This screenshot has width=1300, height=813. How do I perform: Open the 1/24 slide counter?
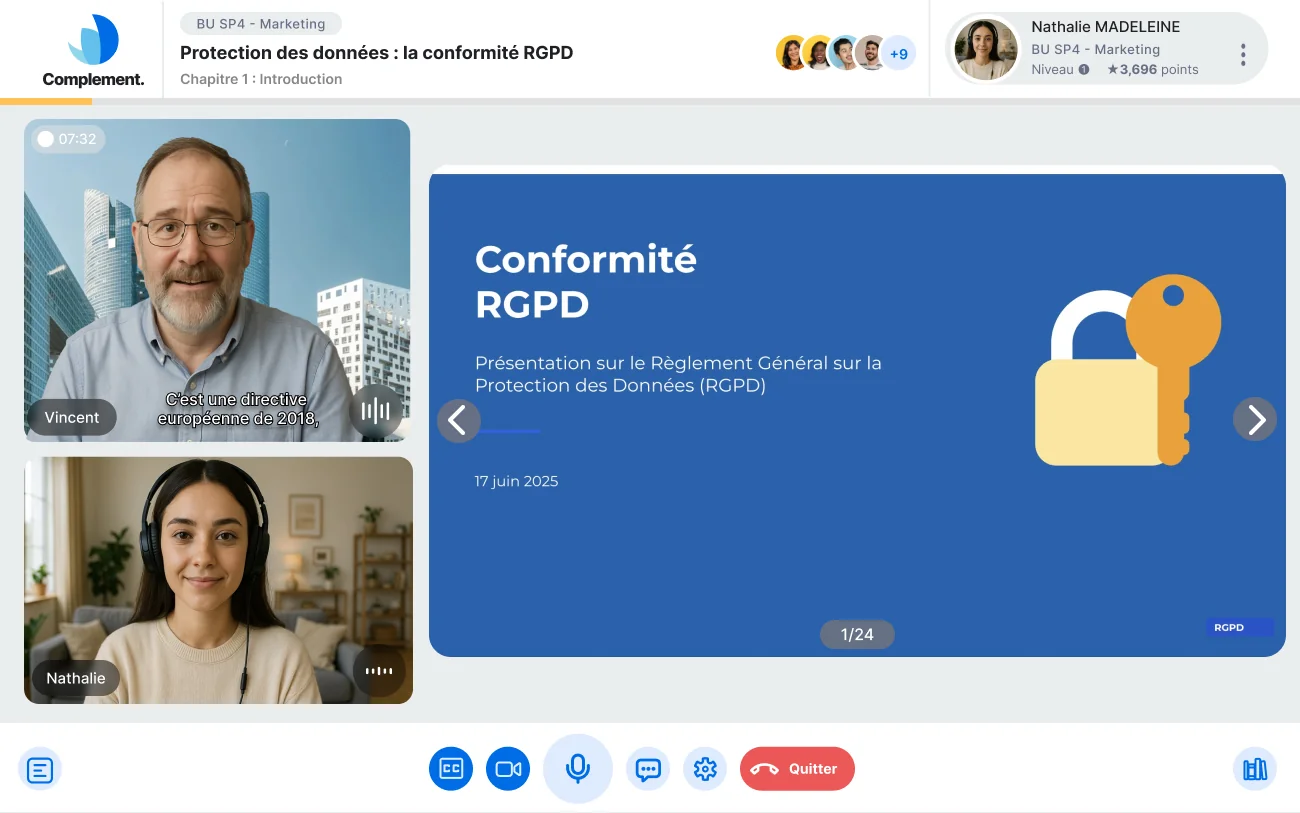857,634
